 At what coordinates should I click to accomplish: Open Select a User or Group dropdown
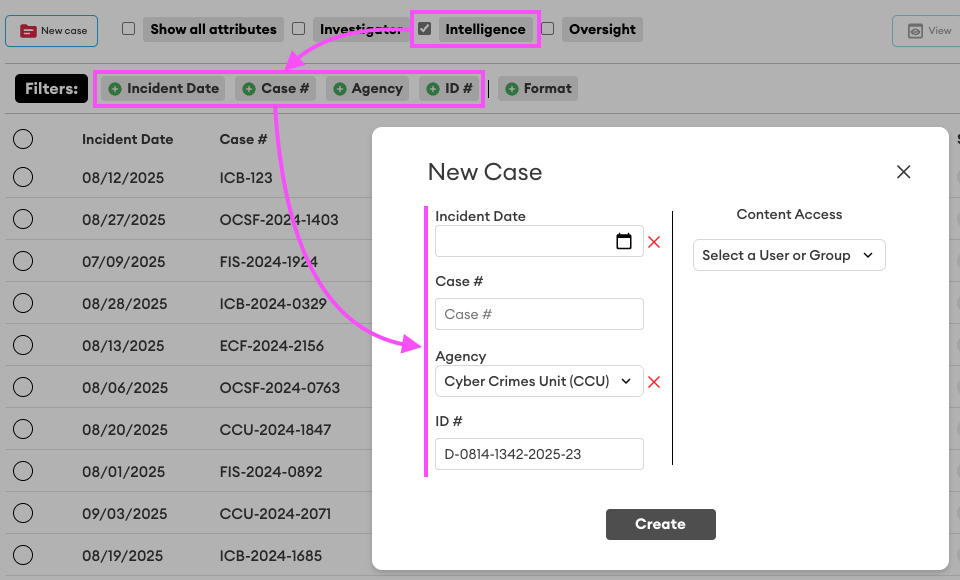(x=789, y=255)
